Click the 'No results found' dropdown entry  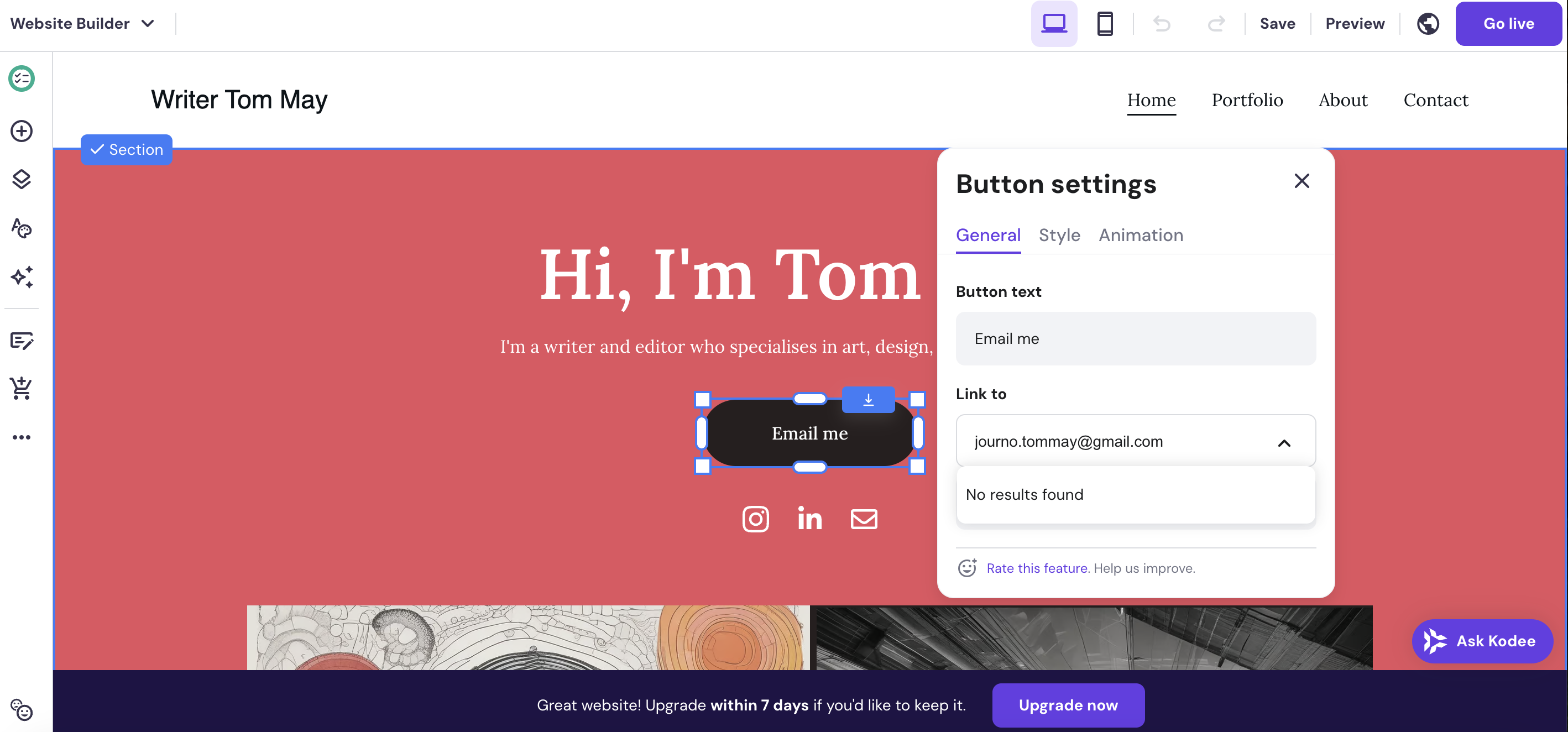pyautogui.click(x=1135, y=495)
